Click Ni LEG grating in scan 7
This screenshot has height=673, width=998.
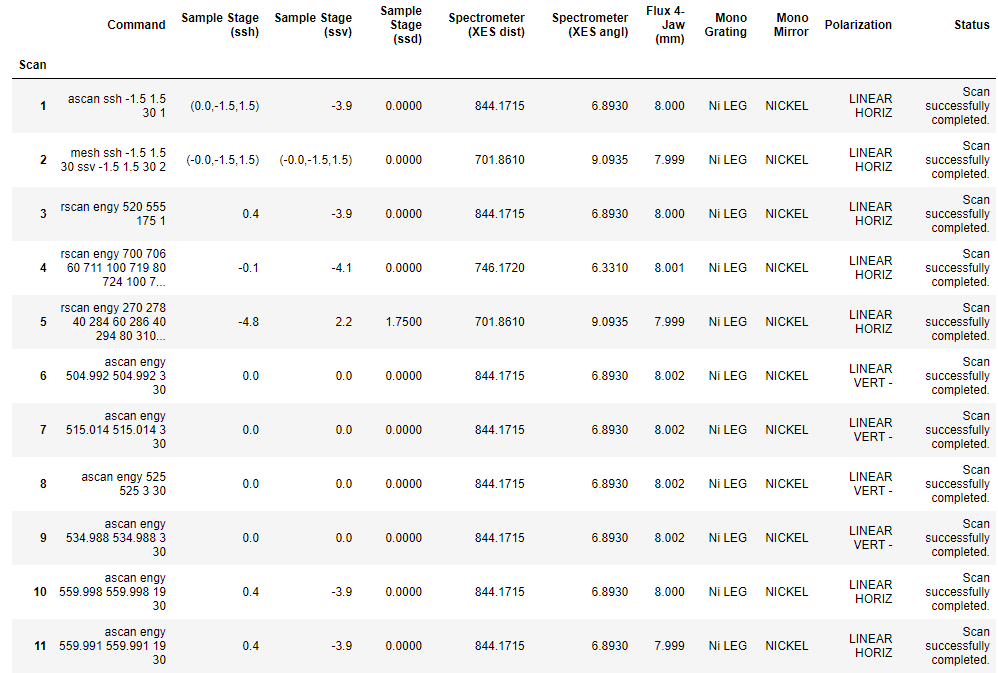coord(727,430)
